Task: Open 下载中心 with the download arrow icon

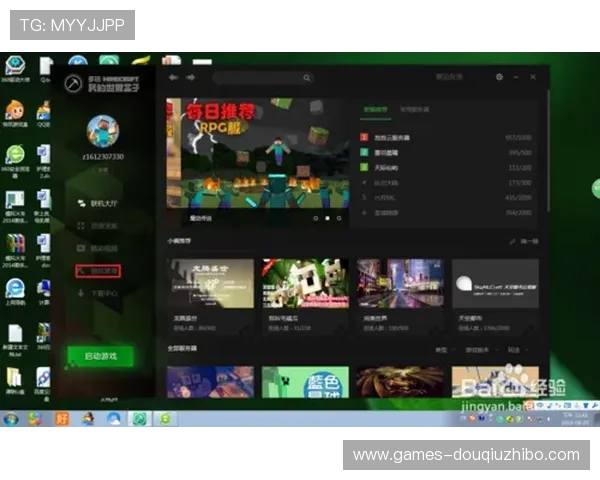Action: pos(98,294)
